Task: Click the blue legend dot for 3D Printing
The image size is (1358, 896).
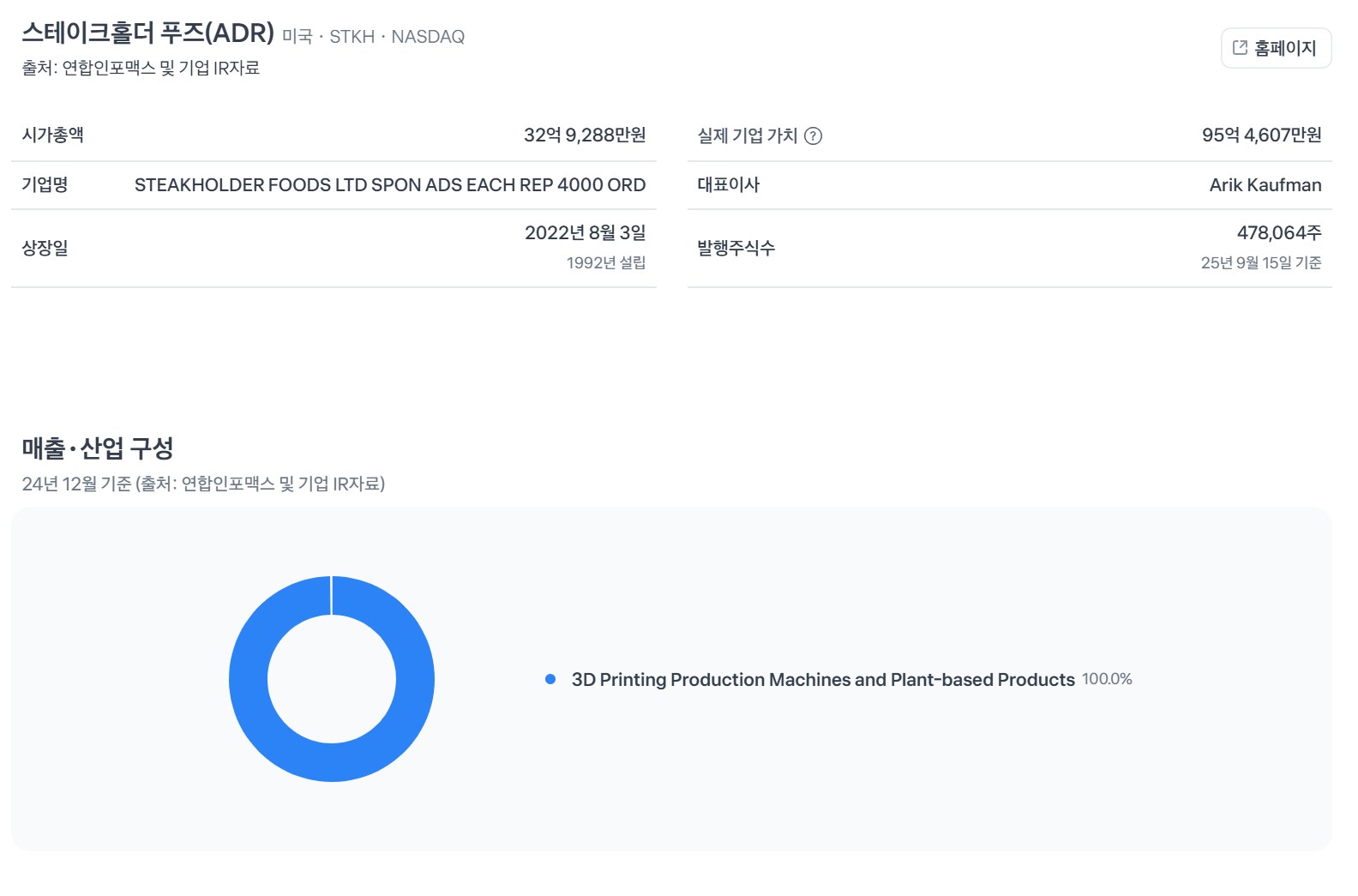Action: click(x=550, y=679)
